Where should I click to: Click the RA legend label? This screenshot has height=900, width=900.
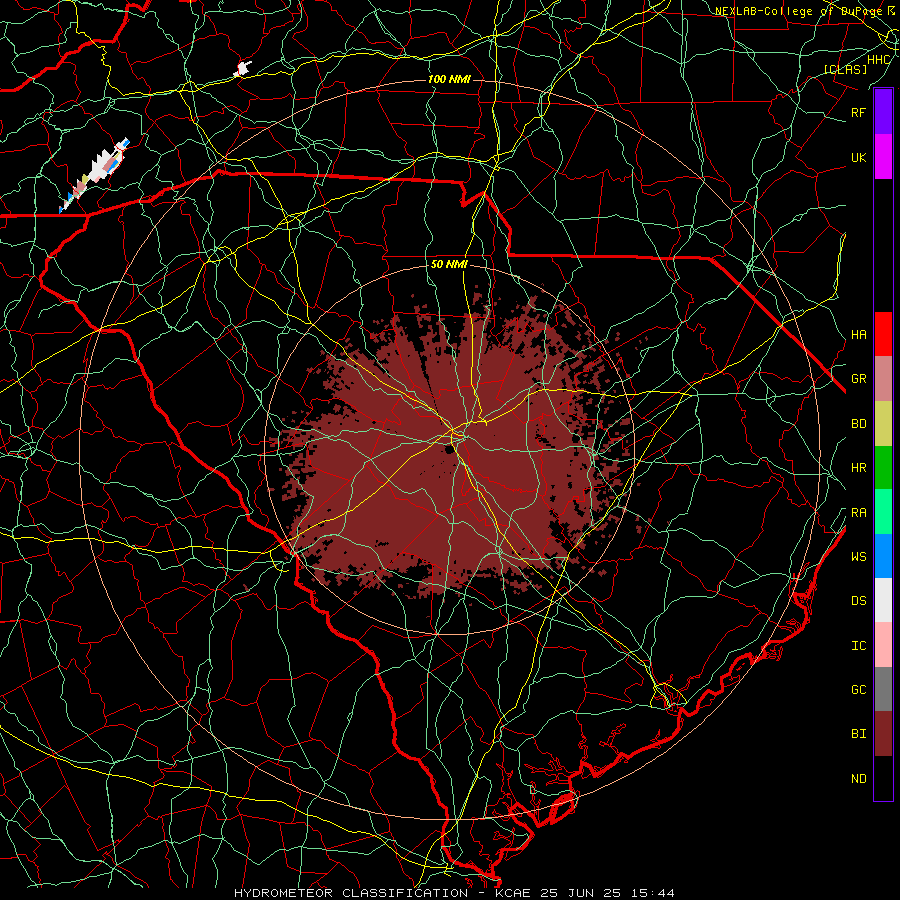click(x=858, y=513)
